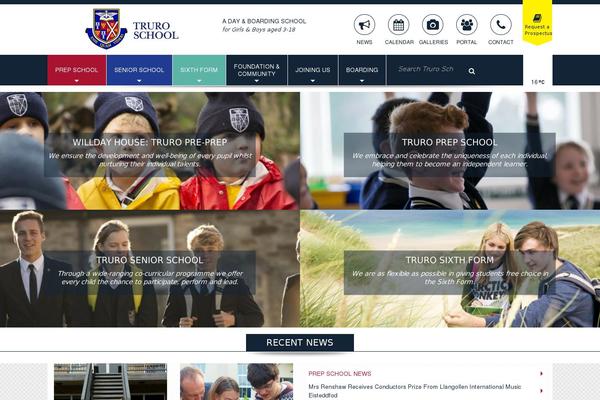
Task: Click the temperature reading beside the search bar
Action: (x=538, y=82)
